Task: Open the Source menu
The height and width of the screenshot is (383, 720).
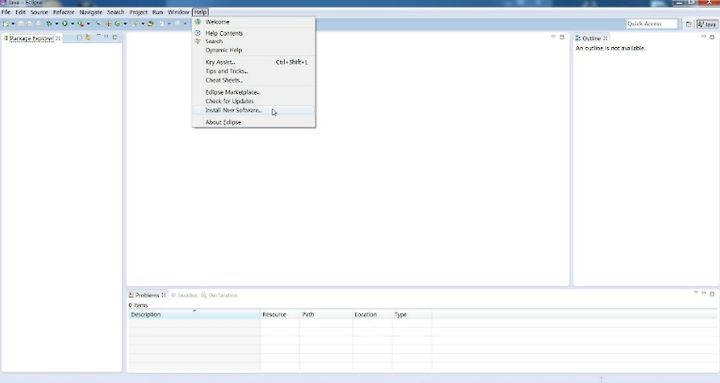Action: (39, 12)
